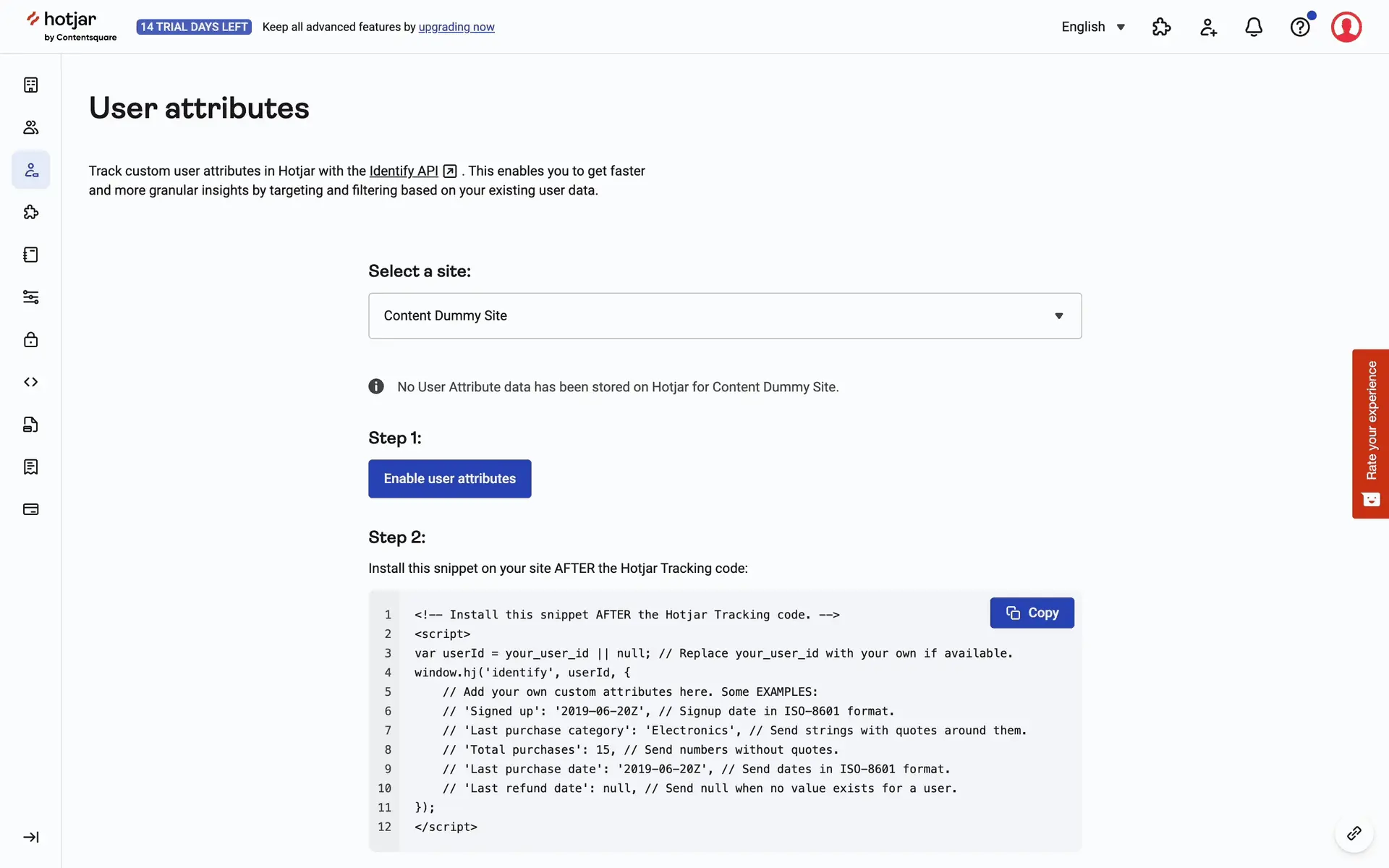Open the billing card icon in sidebar

click(x=30, y=509)
